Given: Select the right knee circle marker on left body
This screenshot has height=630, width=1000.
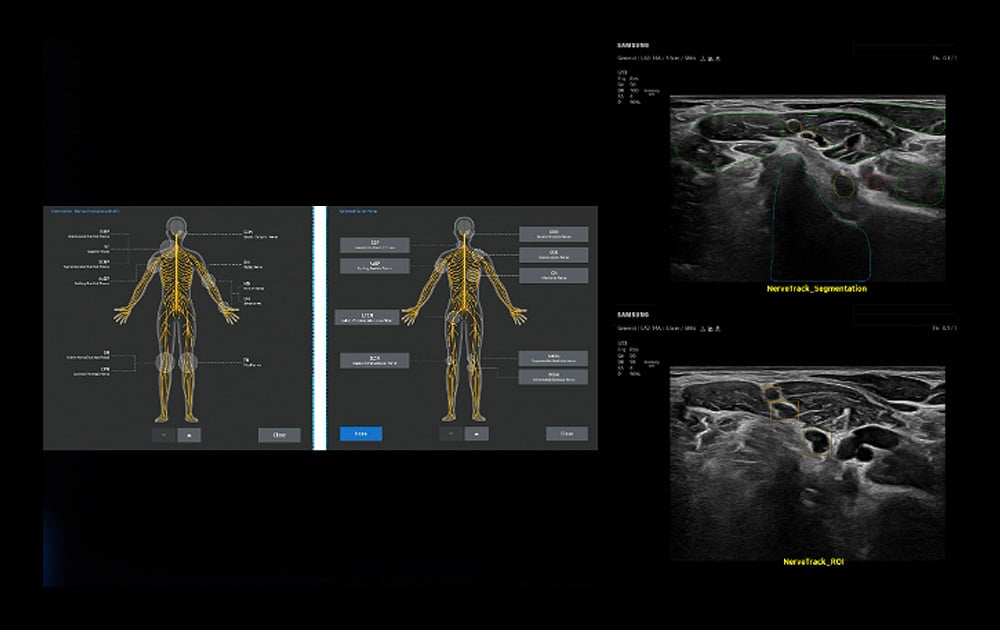Looking at the screenshot, I should [188, 363].
